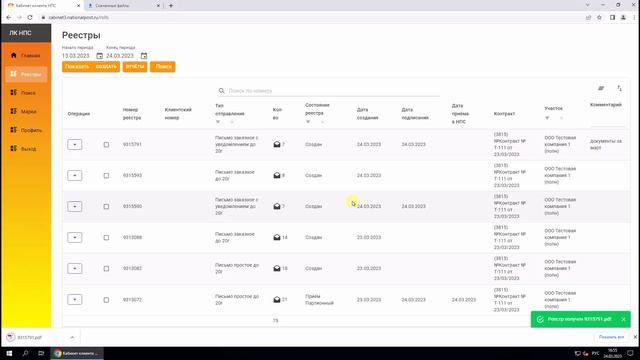Click envelope icon in row 9315593

pos(277,176)
